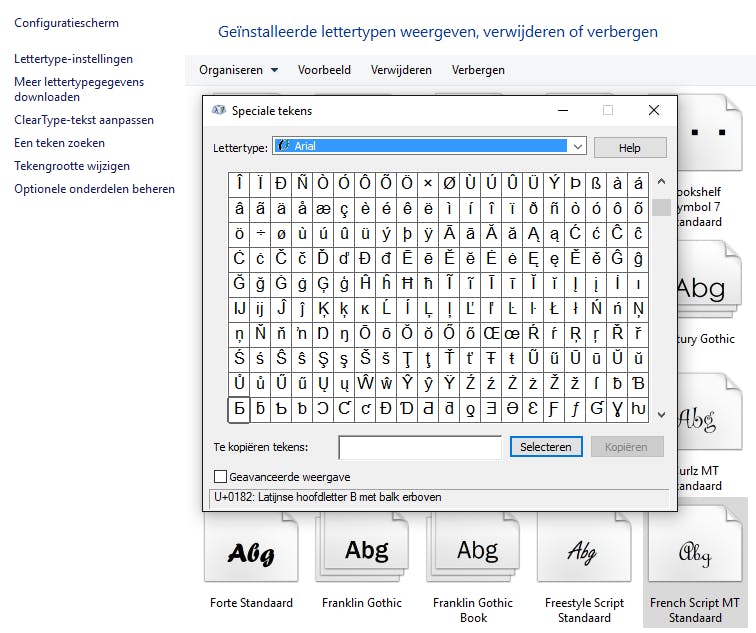Click Verwijderen in the toolbar
This screenshot has height=633, width=756.
click(401, 70)
